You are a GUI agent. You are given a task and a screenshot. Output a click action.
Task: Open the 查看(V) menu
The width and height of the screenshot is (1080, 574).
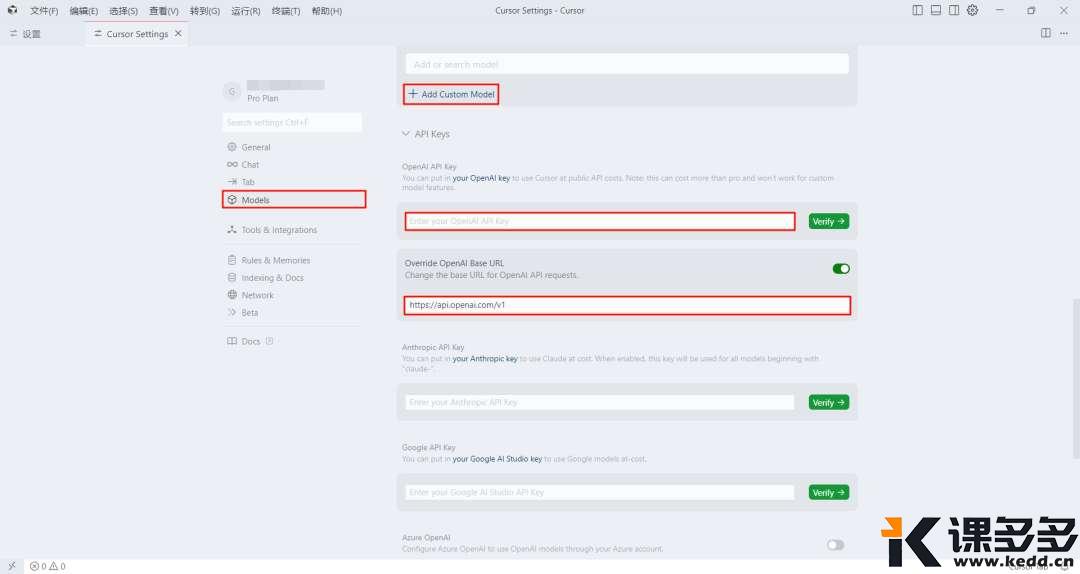tap(164, 11)
